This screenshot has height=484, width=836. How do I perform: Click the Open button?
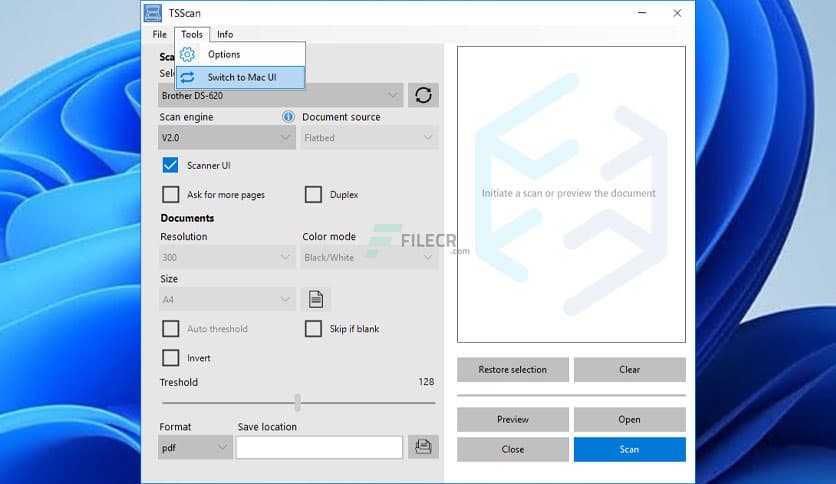(630, 420)
